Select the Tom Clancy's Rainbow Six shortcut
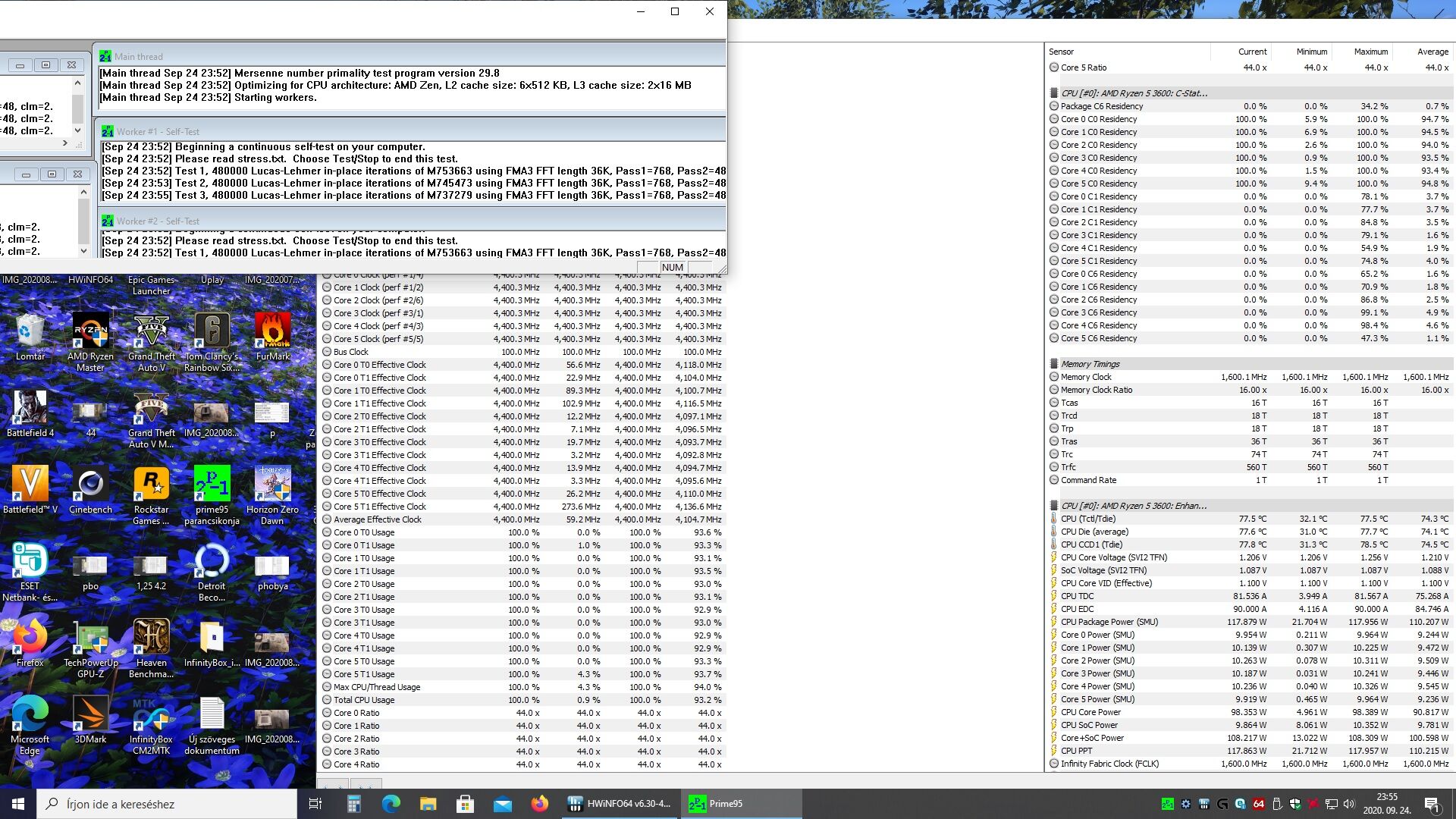Viewport: 1456px width, 819px height. click(x=212, y=340)
